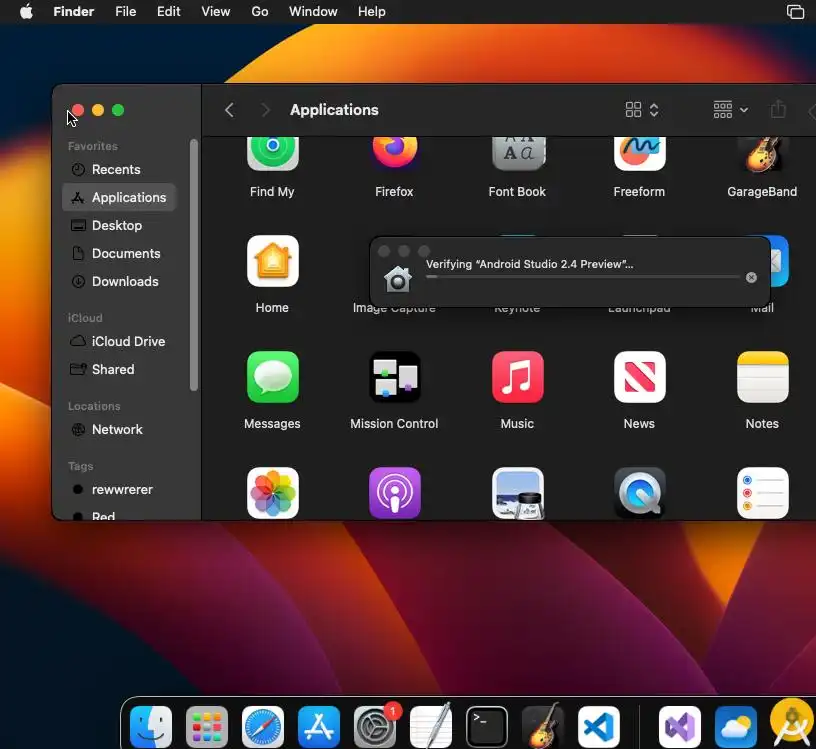Open the Freeform app
The height and width of the screenshot is (749, 816).
click(x=640, y=154)
